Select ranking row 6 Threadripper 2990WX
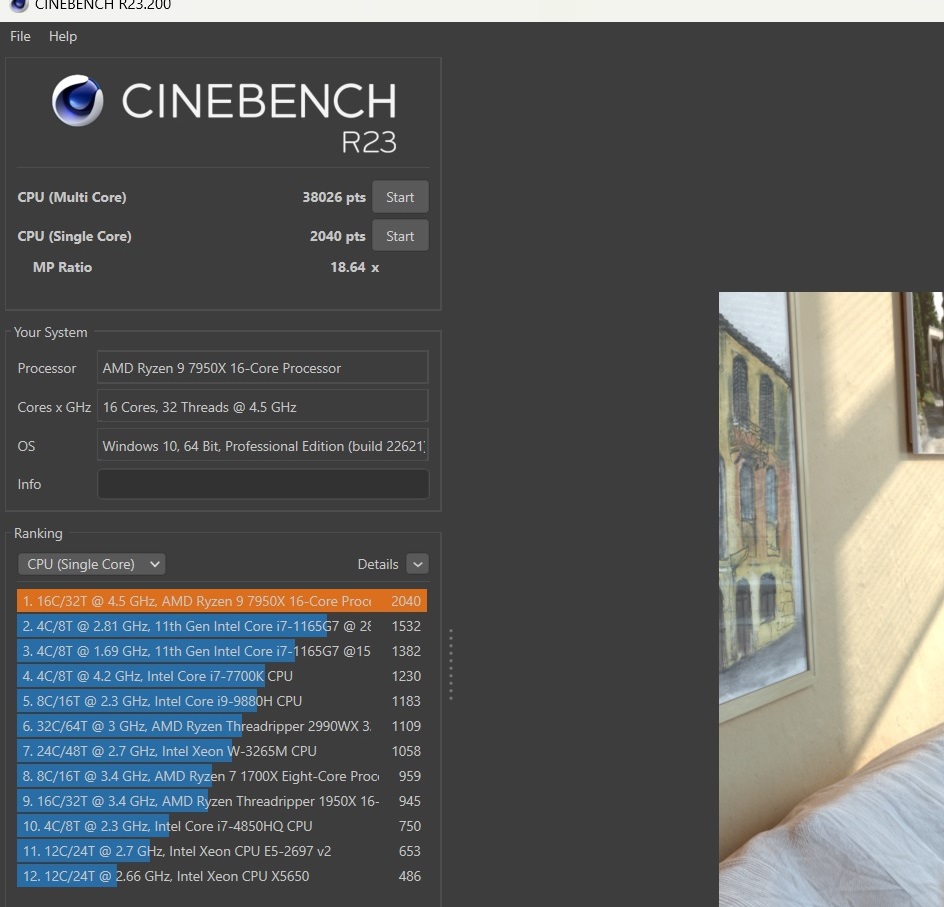 (222, 726)
